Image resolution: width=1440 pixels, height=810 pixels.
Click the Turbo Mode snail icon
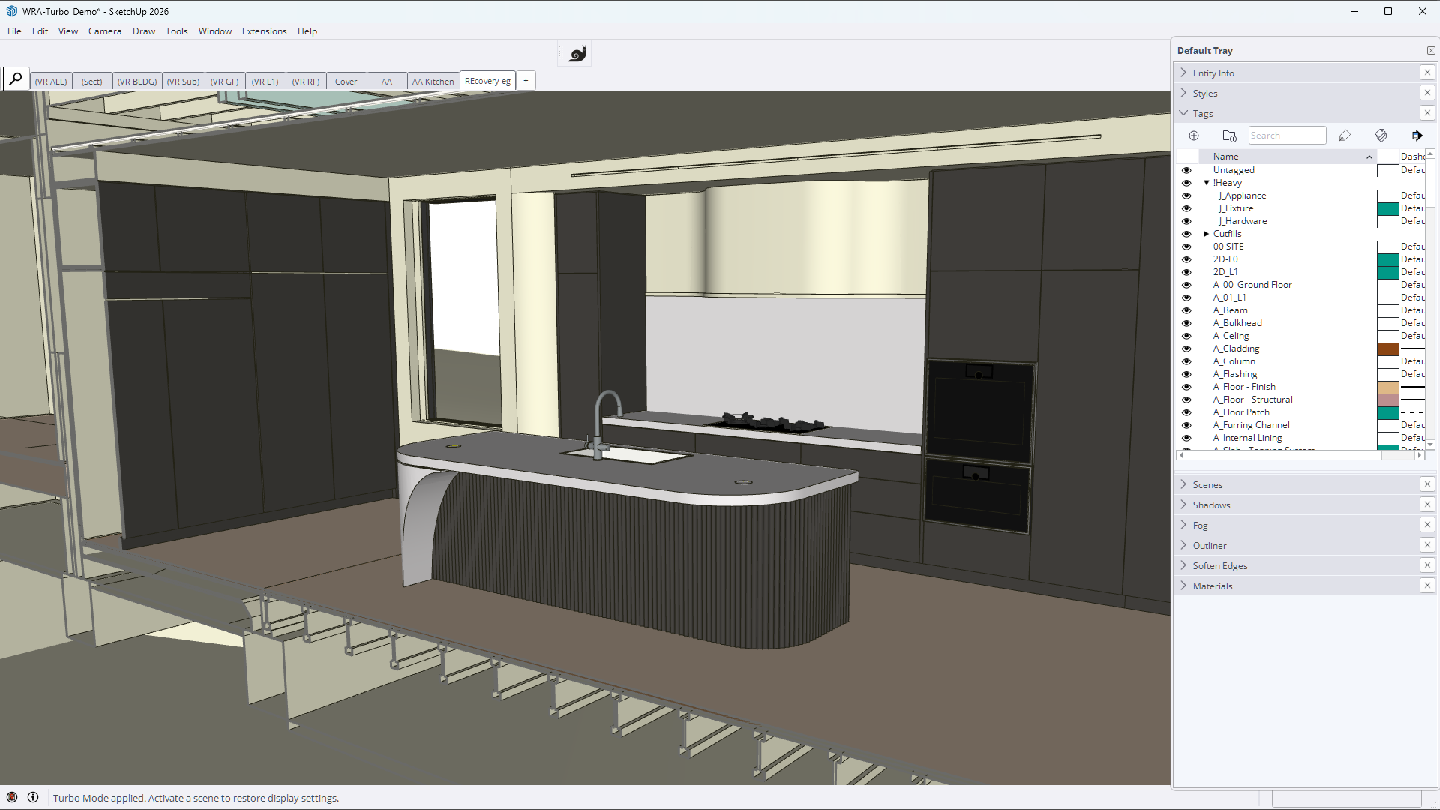[x=577, y=54]
